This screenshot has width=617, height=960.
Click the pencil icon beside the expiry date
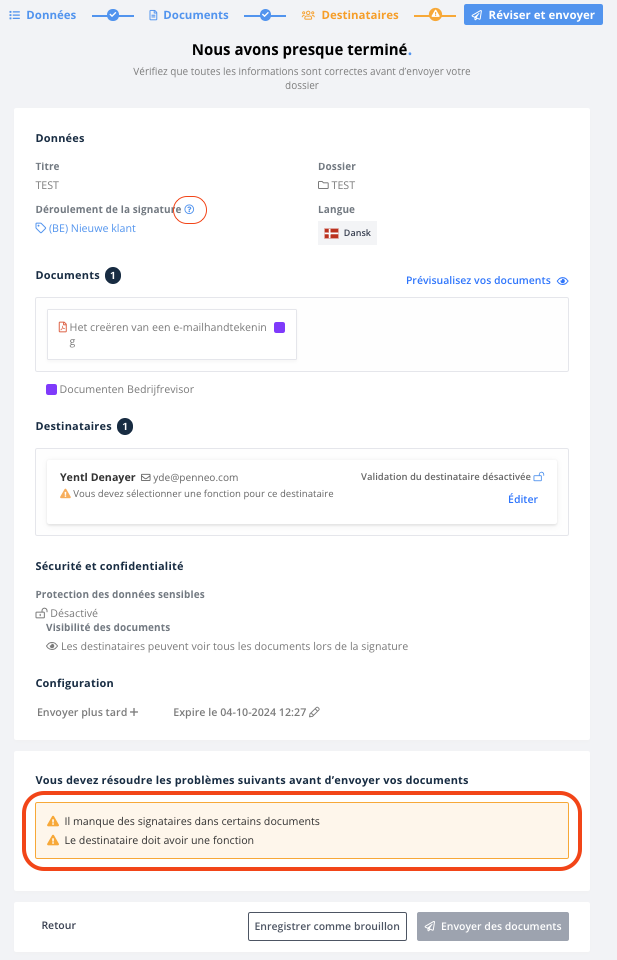[315, 712]
